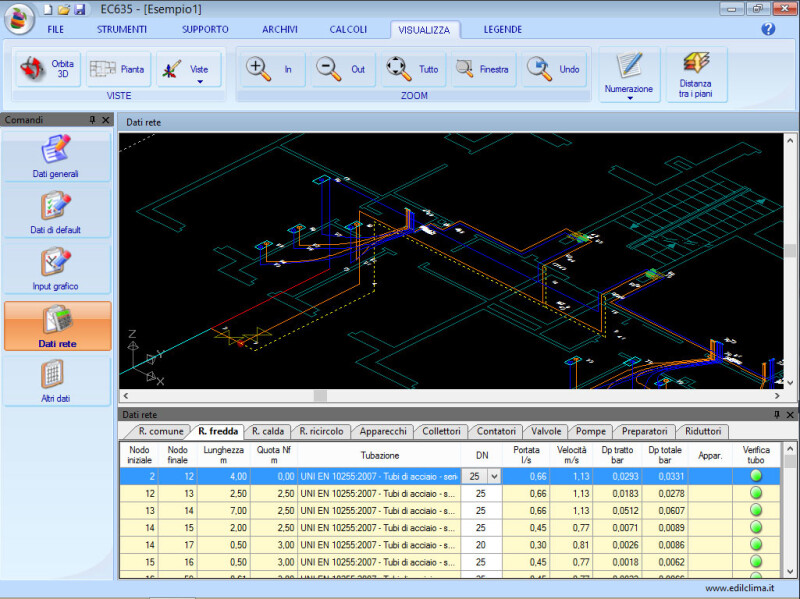The width and height of the screenshot is (800, 599).
Task: Activate the Orbita 3D view tool
Action: tap(47, 69)
